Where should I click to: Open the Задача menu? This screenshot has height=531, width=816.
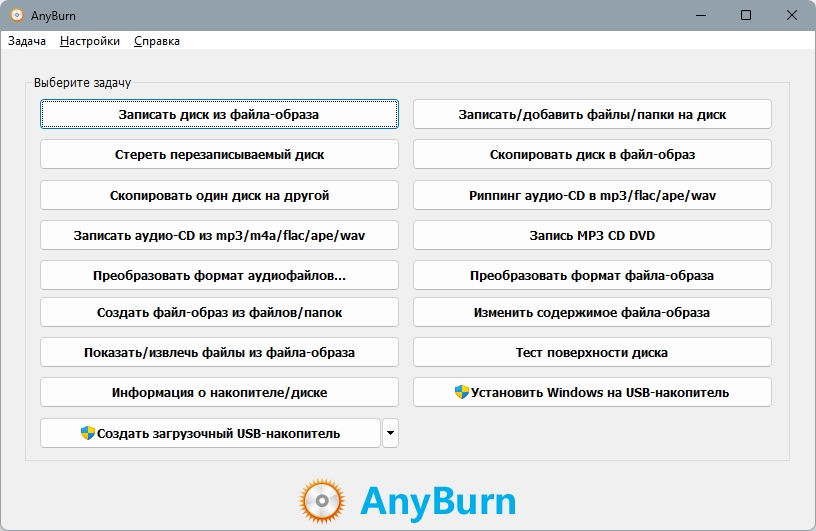[27, 41]
